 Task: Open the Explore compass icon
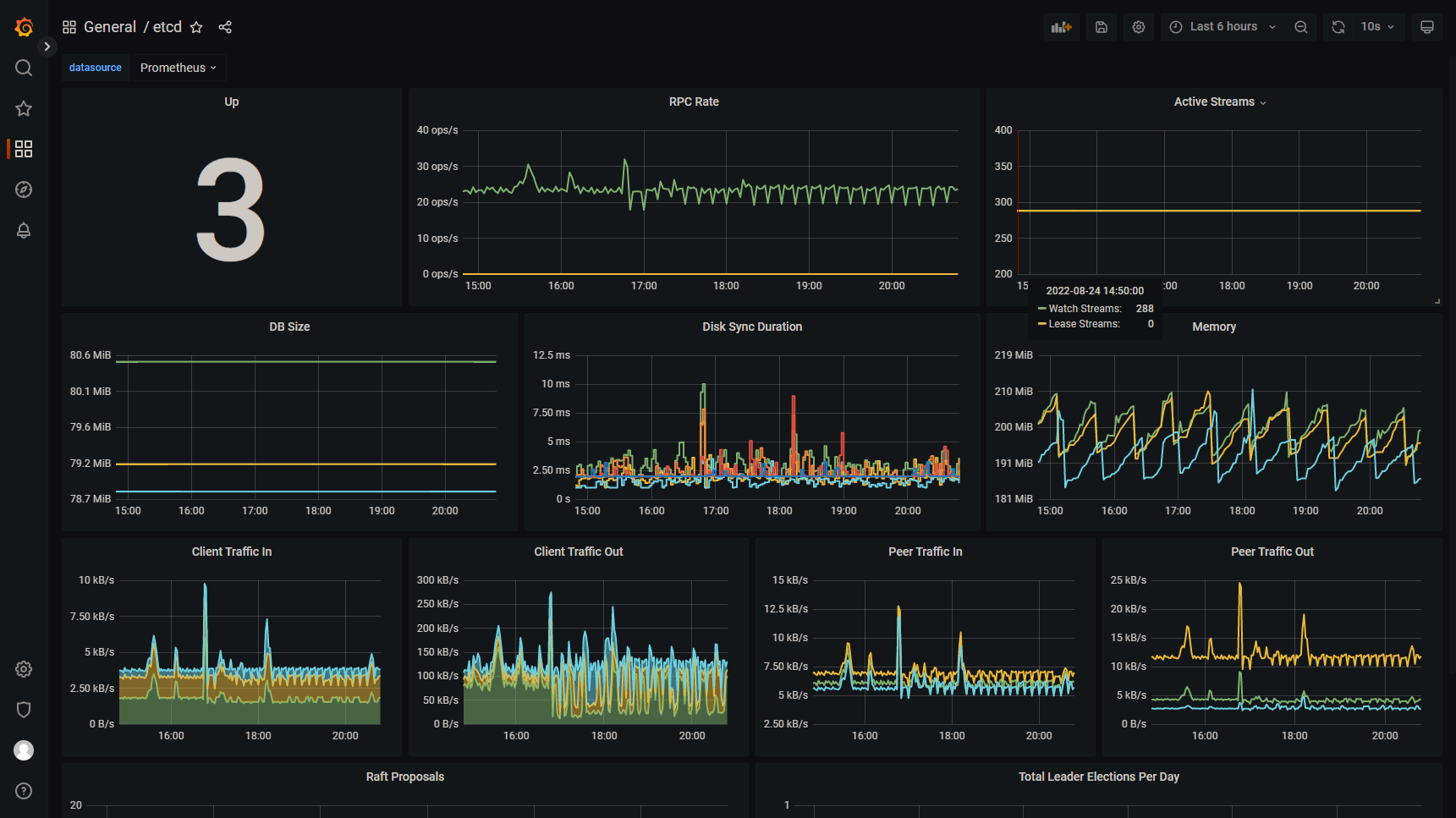(24, 189)
